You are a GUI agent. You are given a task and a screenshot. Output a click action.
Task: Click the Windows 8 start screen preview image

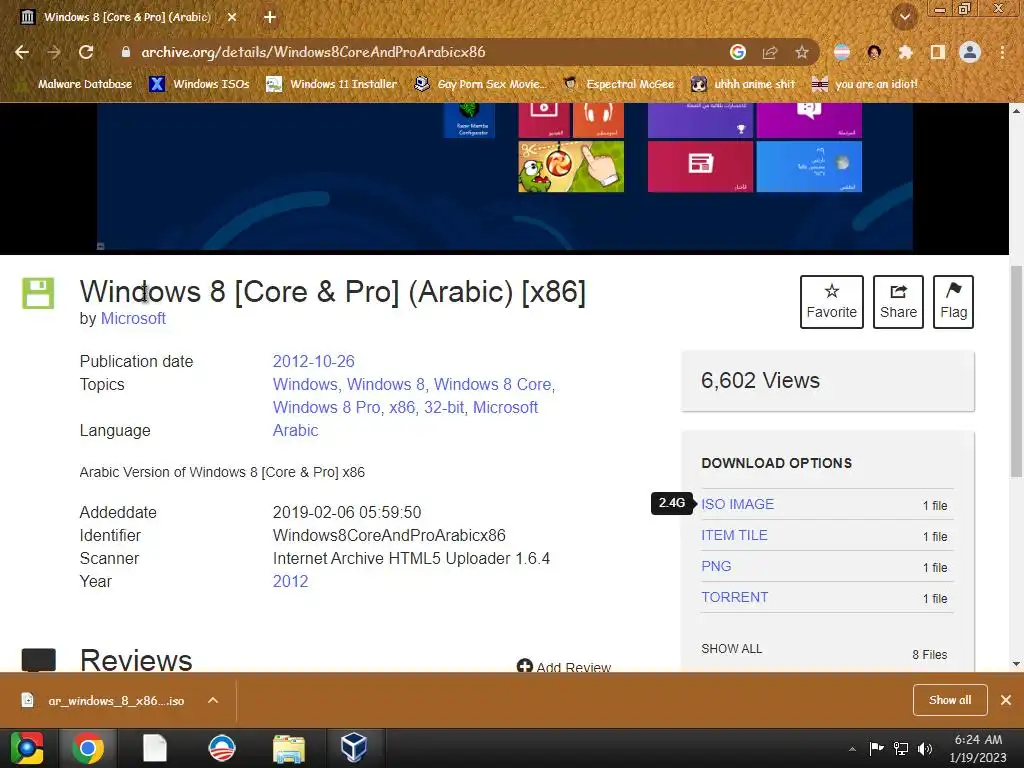pyautogui.click(x=504, y=176)
